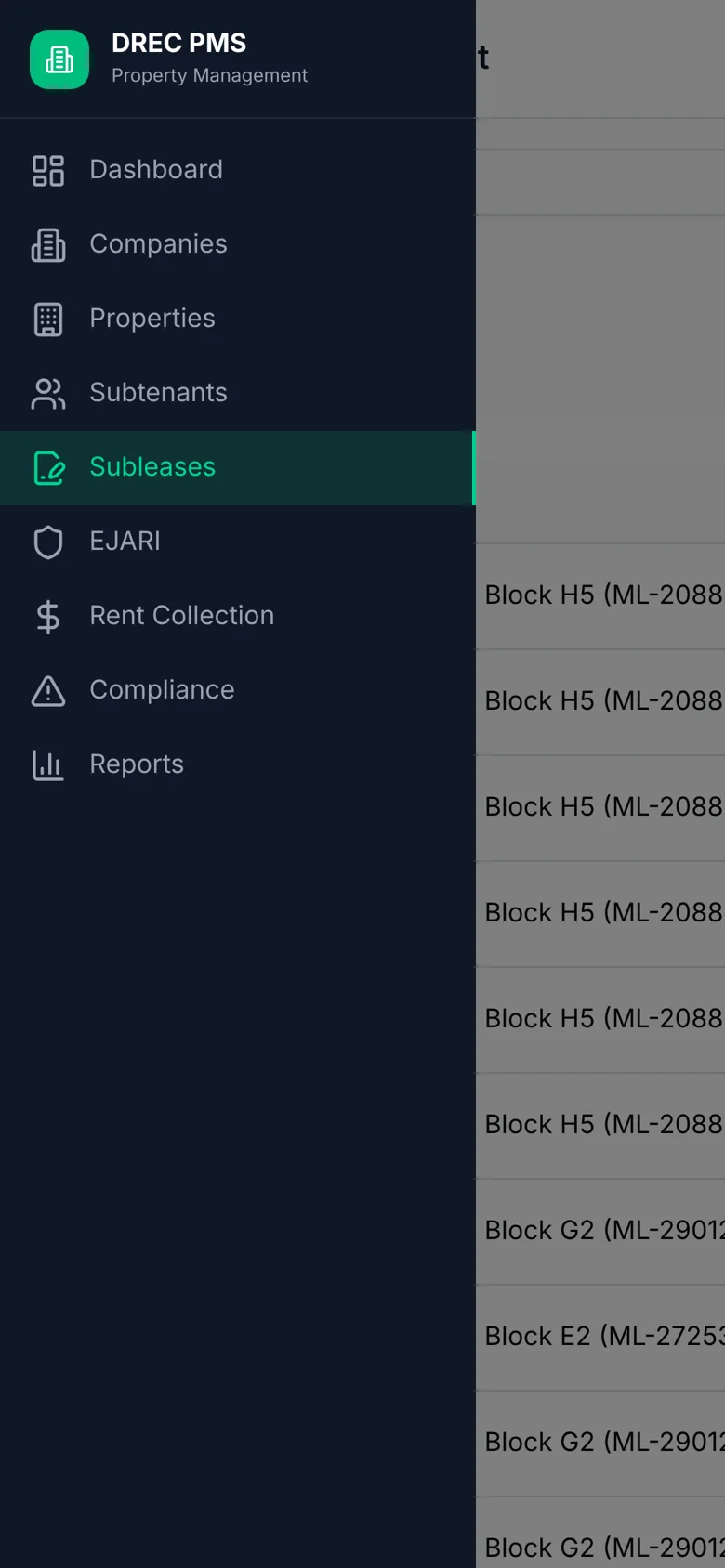This screenshot has height=1568, width=725.
Task: Click the Properties building icon
Action: pyautogui.click(x=48, y=320)
